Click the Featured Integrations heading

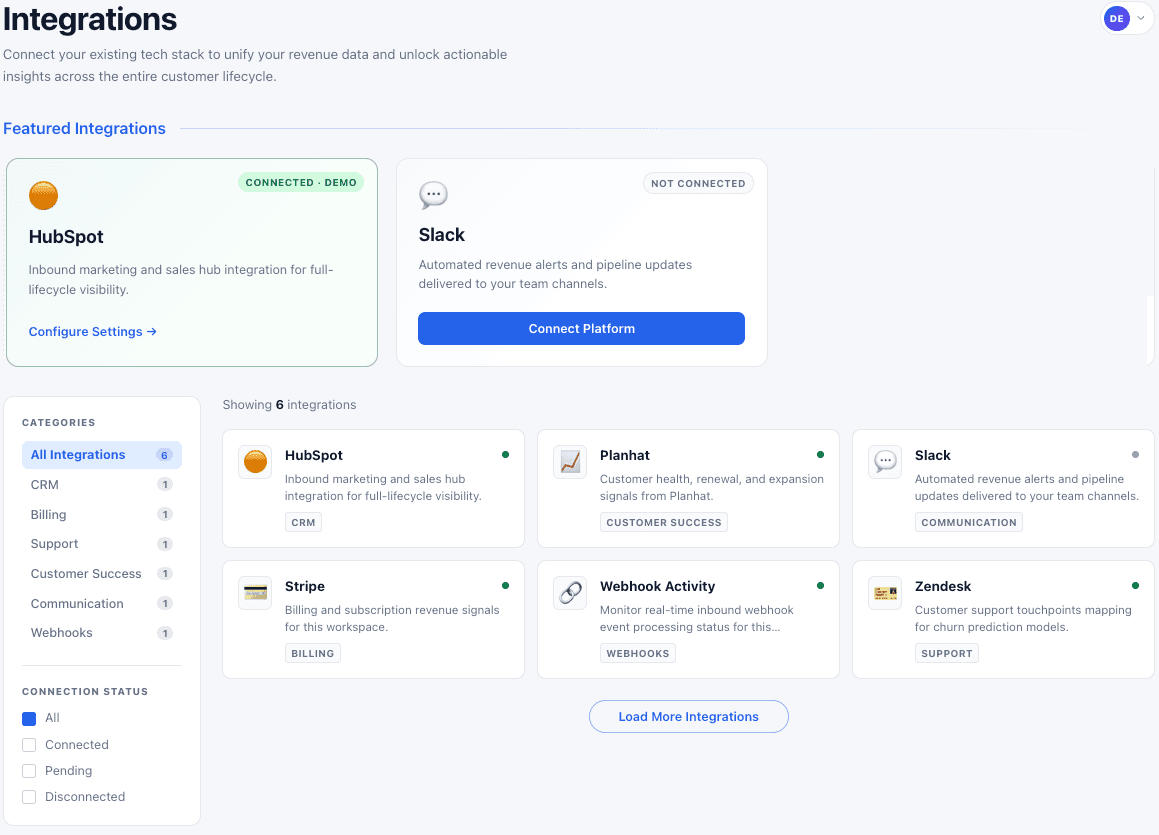tap(84, 129)
